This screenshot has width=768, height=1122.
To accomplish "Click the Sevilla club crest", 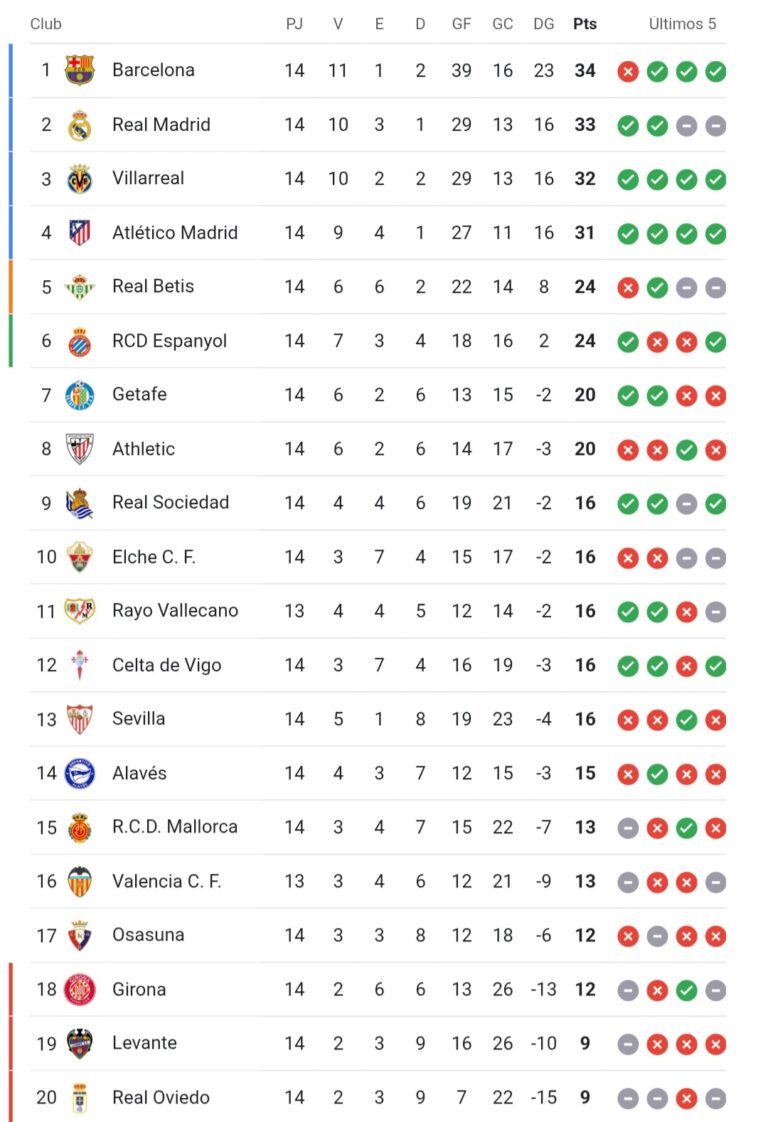I will [x=79, y=719].
